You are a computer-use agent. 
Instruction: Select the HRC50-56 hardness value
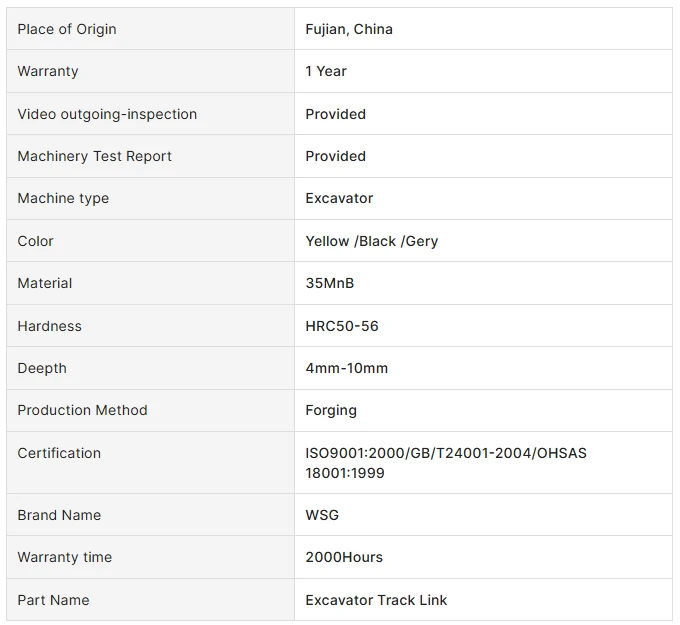(342, 326)
